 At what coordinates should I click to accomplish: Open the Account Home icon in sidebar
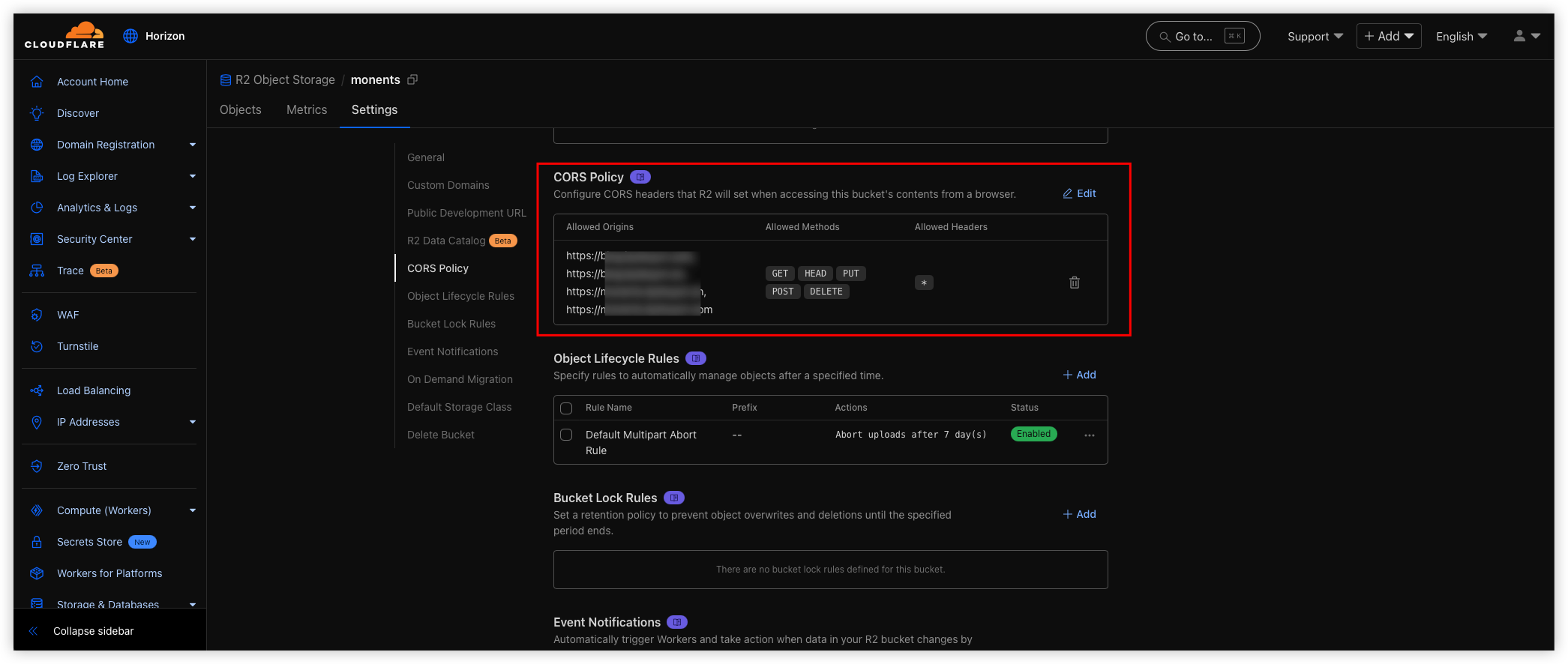37,82
